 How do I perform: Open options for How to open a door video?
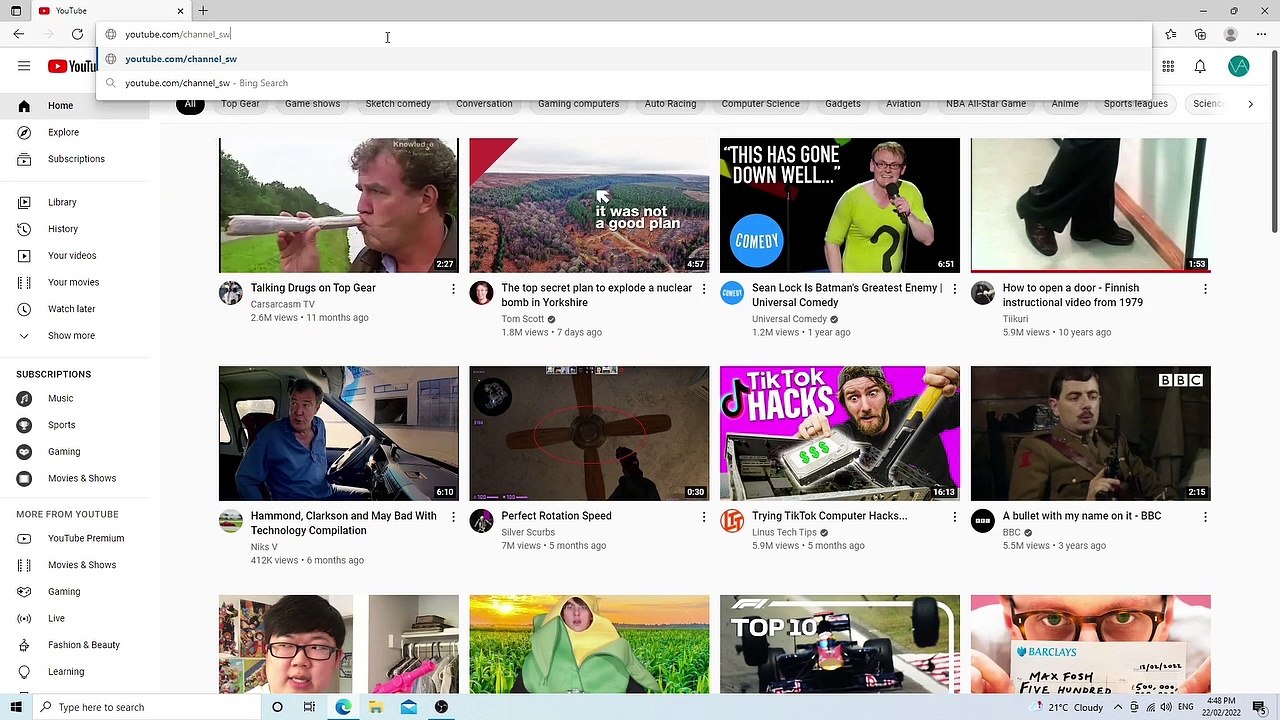1205,289
